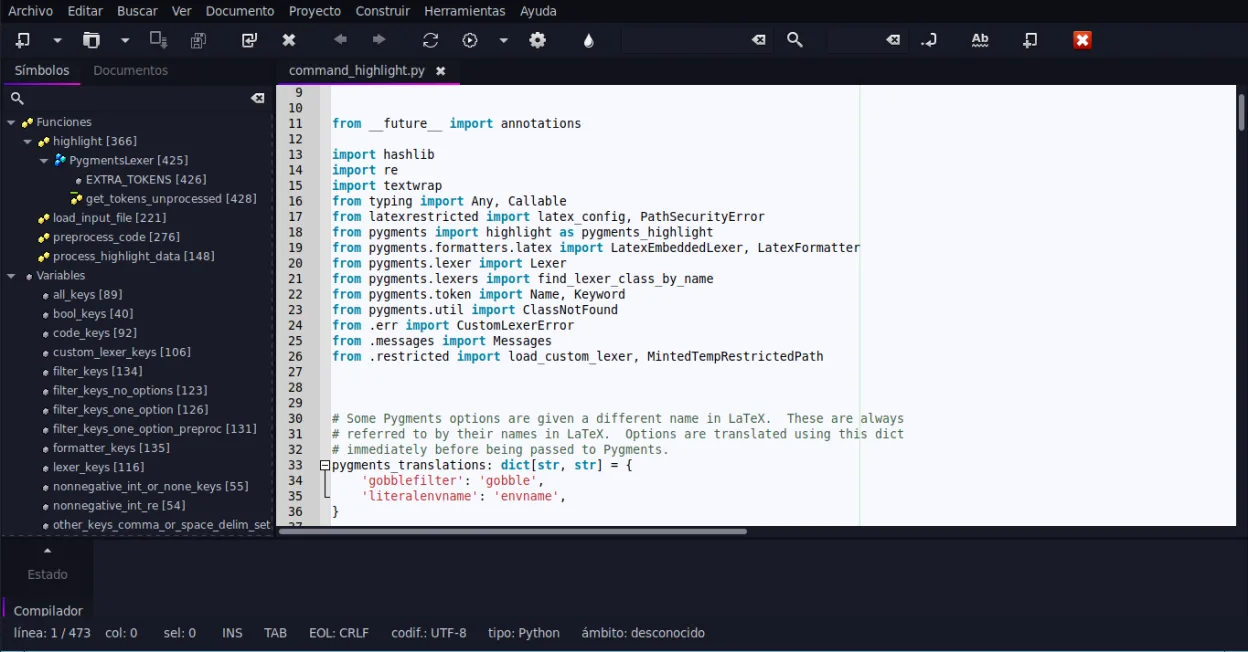1248x652 pixels.
Task: Select the command_highlight.py editor tab
Action: pos(357,71)
